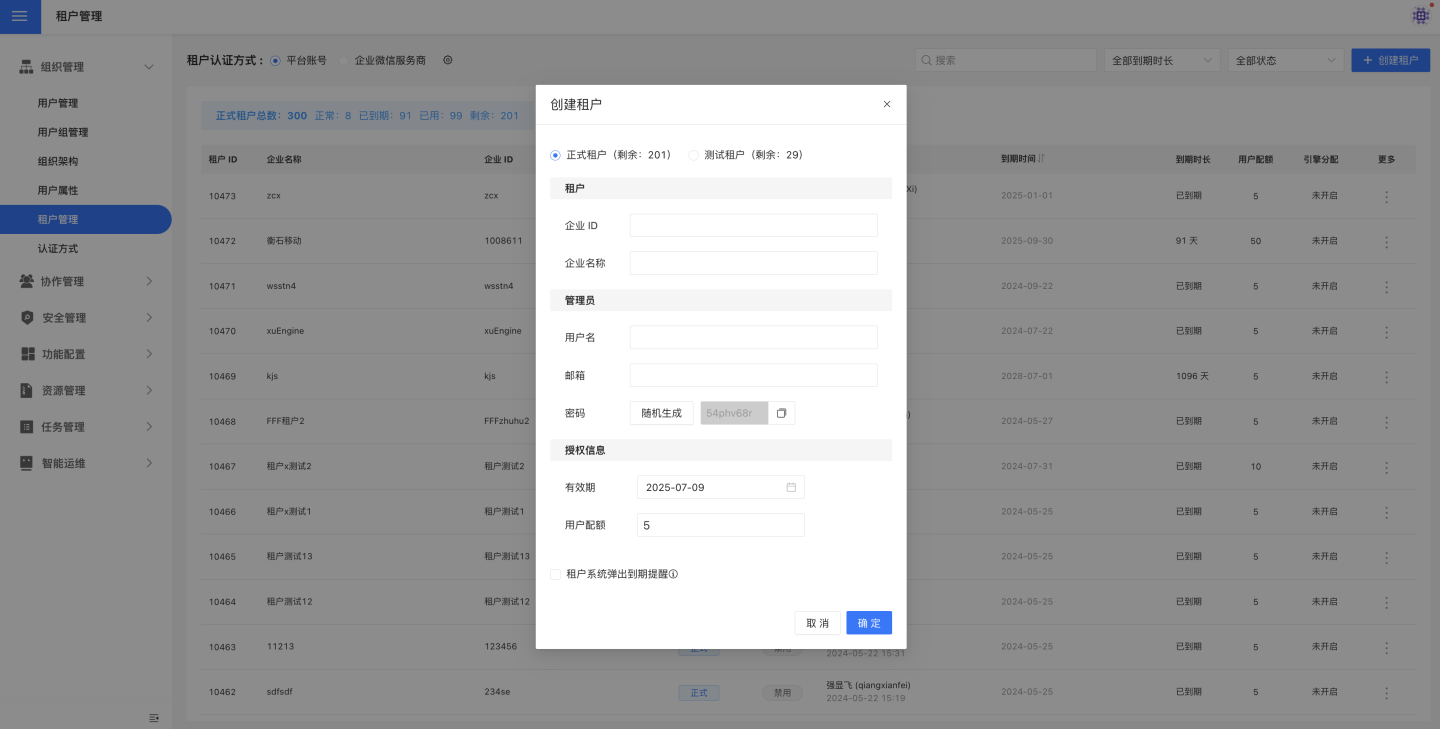Image resolution: width=1440 pixels, height=729 pixels.
Task: Close the 创建租户 dialog with X
Action: (x=886, y=104)
